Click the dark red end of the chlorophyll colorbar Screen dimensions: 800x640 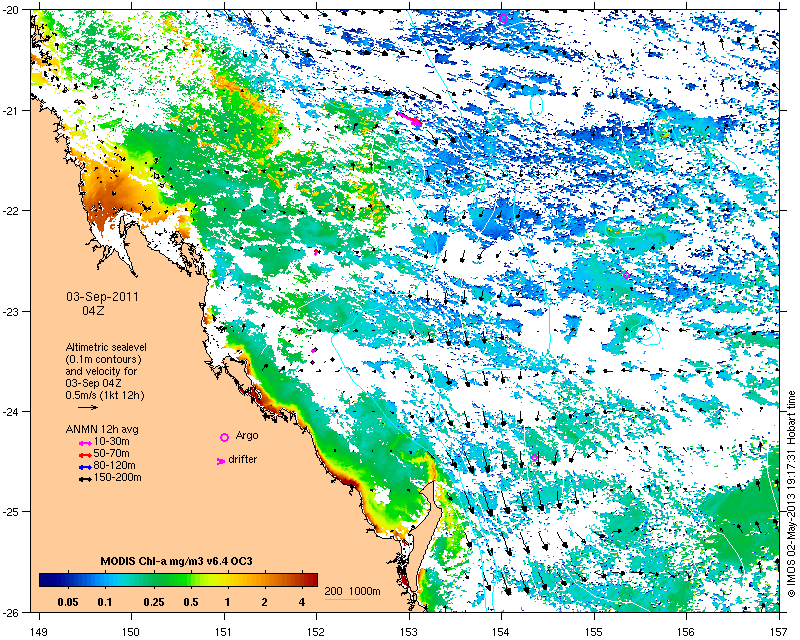click(x=313, y=580)
